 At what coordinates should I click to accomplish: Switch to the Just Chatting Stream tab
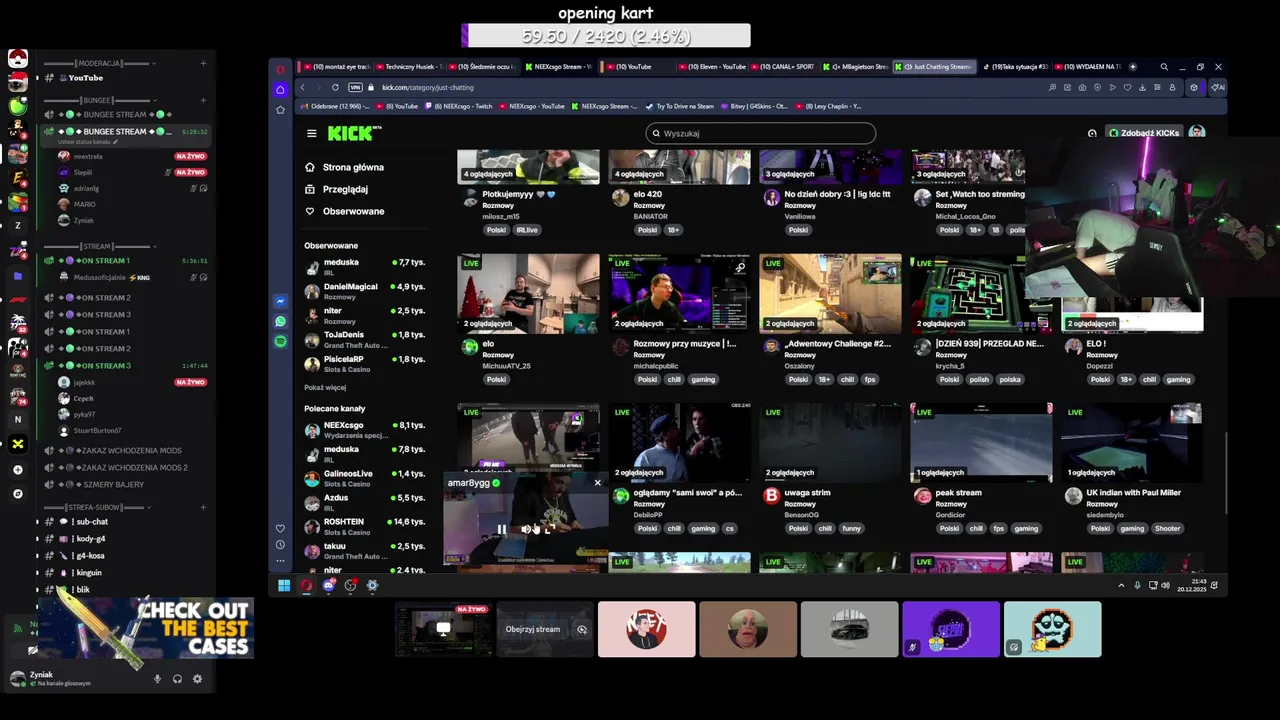click(933, 67)
